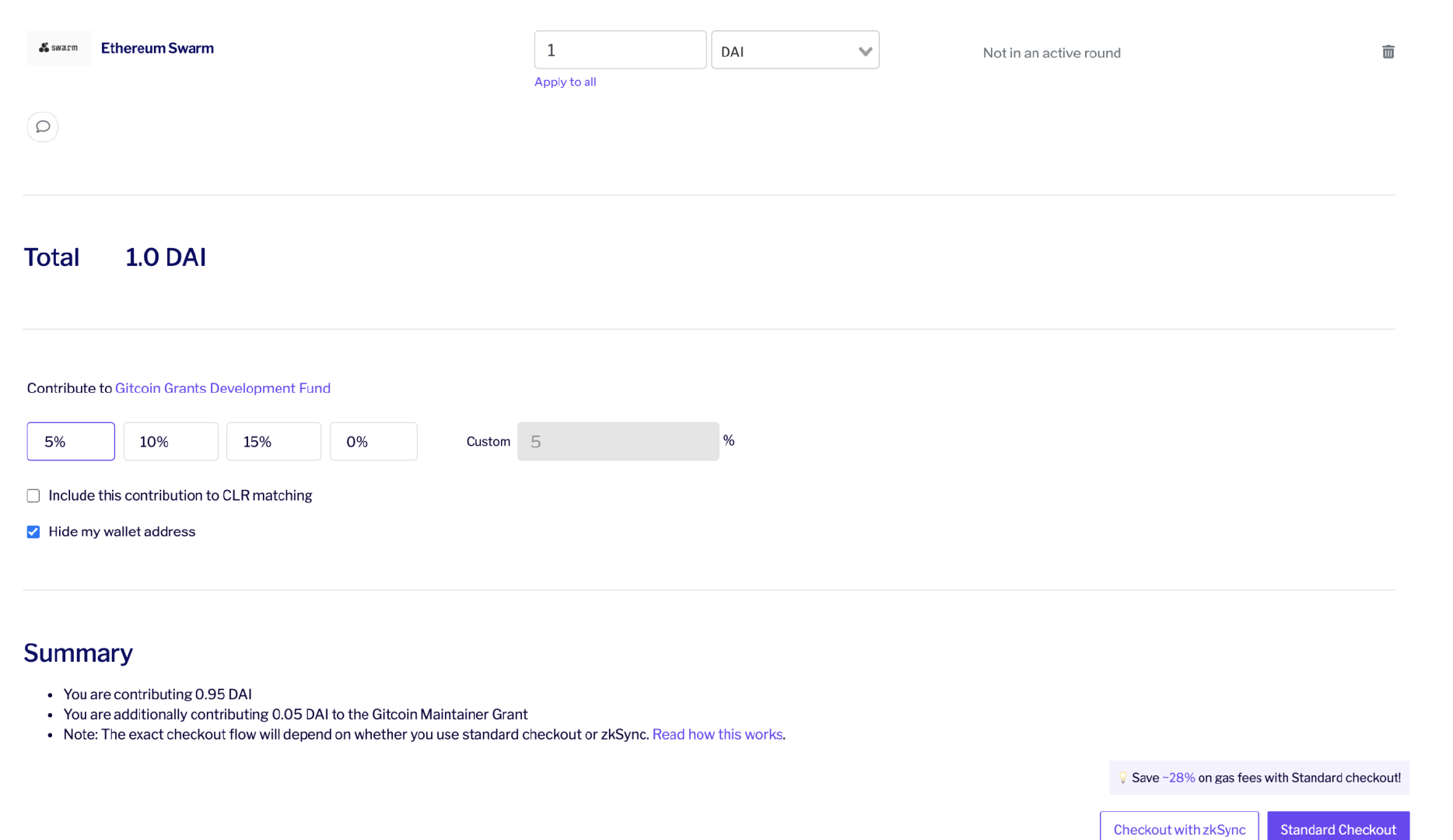The image size is (1453, 840).
Task: Choose the 0% contribution option
Action: click(373, 442)
